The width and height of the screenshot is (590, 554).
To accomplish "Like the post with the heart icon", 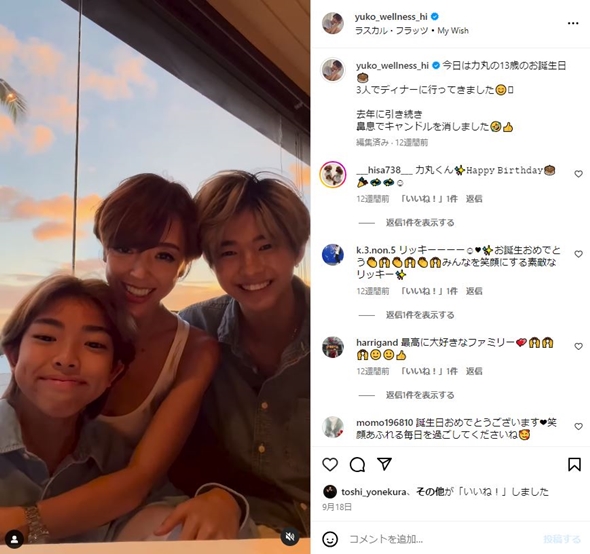I will point(330,465).
